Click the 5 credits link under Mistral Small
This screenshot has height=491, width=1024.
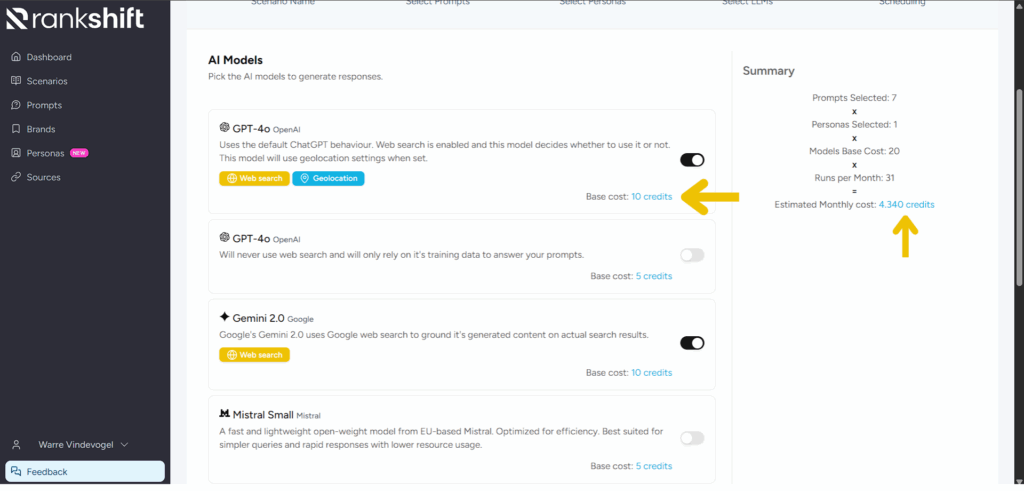pyautogui.click(x=654, y=466)
